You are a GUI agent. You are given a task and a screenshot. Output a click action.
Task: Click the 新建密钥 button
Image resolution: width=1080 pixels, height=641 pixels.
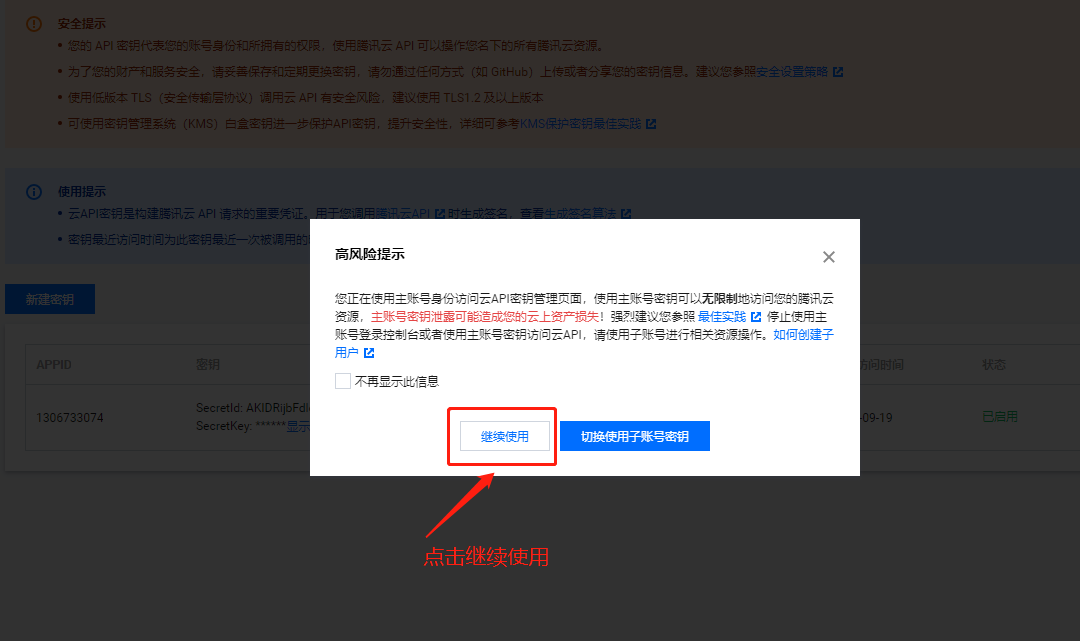click(50, 300)
